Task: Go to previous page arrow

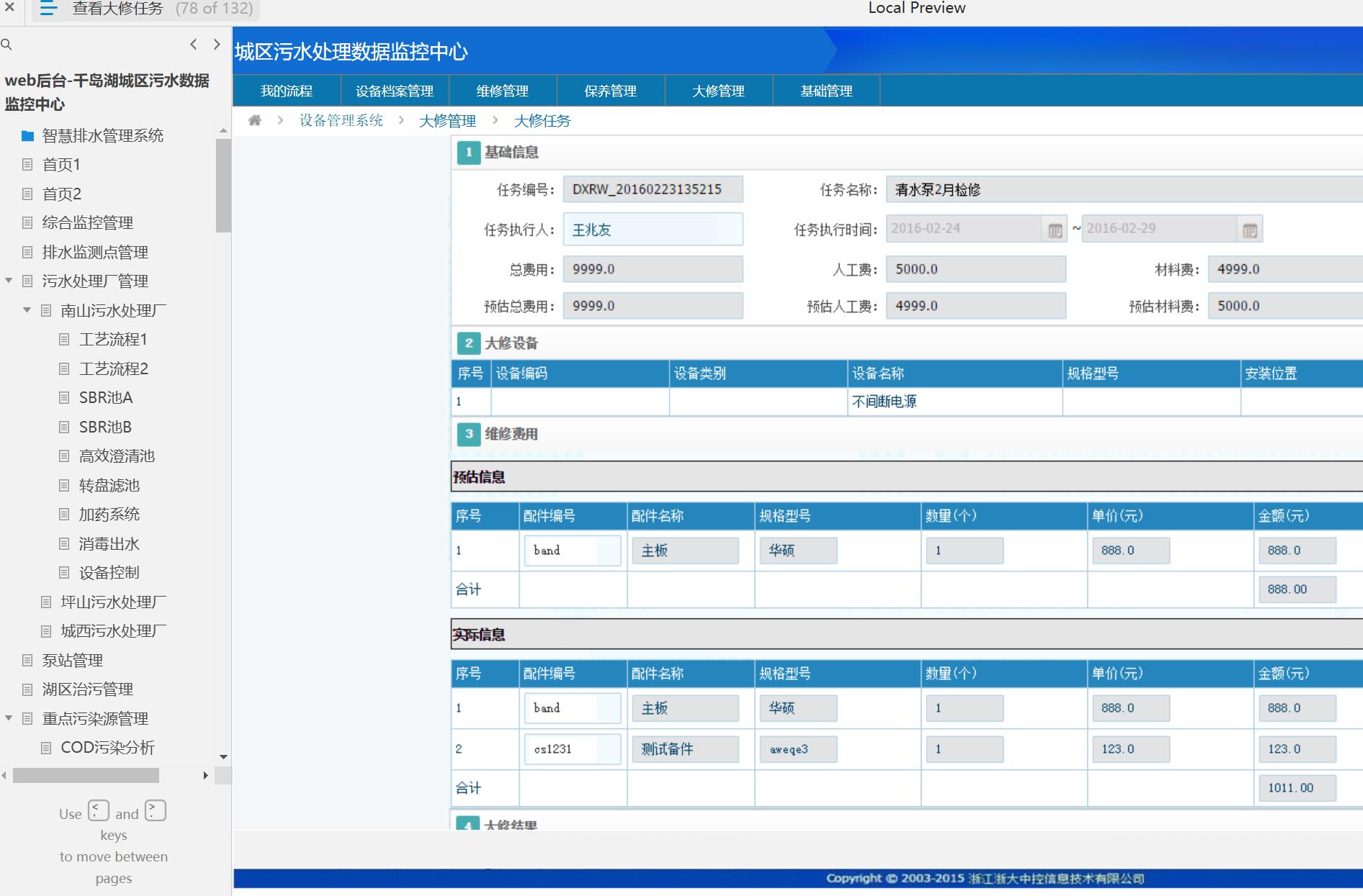Action: (x=193, y=44)
